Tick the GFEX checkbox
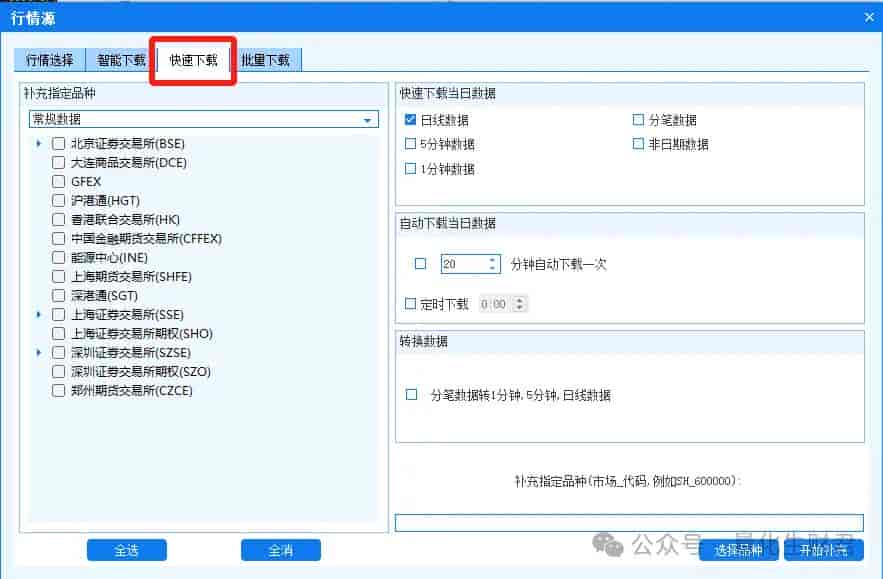 58,181
